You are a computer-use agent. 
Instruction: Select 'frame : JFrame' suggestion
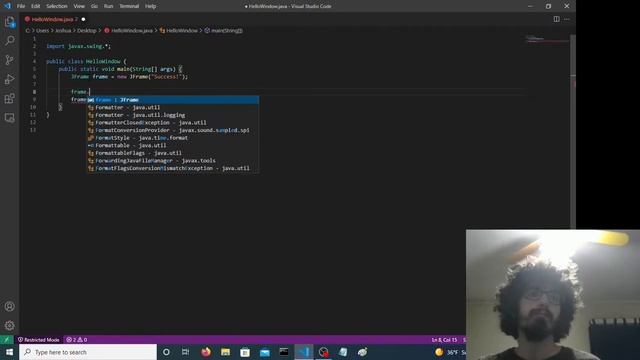click(173, 100)
